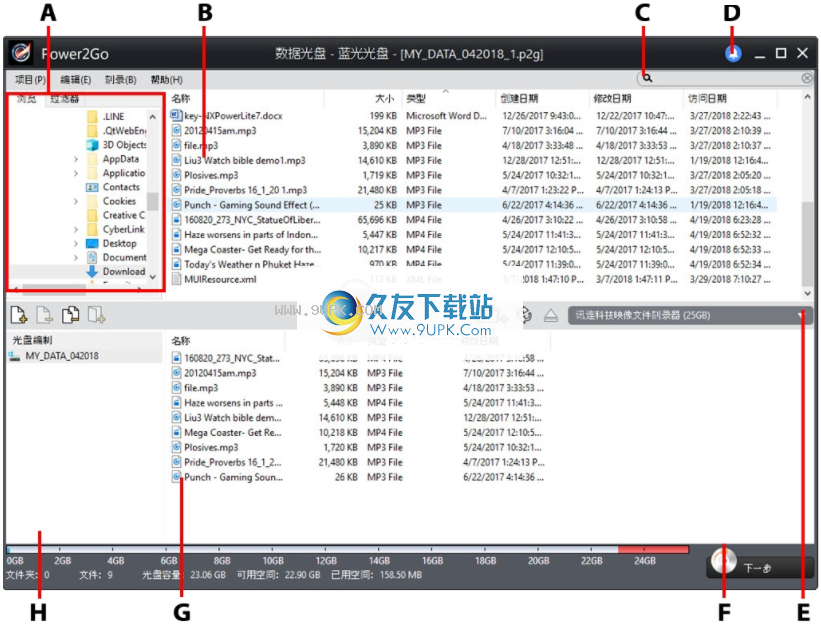This screenshot has width=821, height=626.
Task: Expand the Documents folder node
Action: pyautogui.click(x=76, y=258)
